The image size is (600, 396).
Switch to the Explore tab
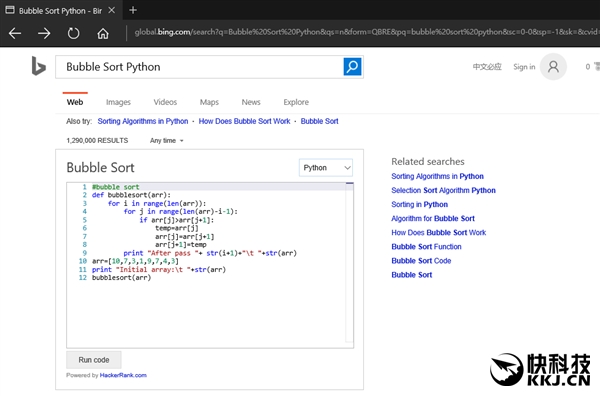(x=296, y=102)
